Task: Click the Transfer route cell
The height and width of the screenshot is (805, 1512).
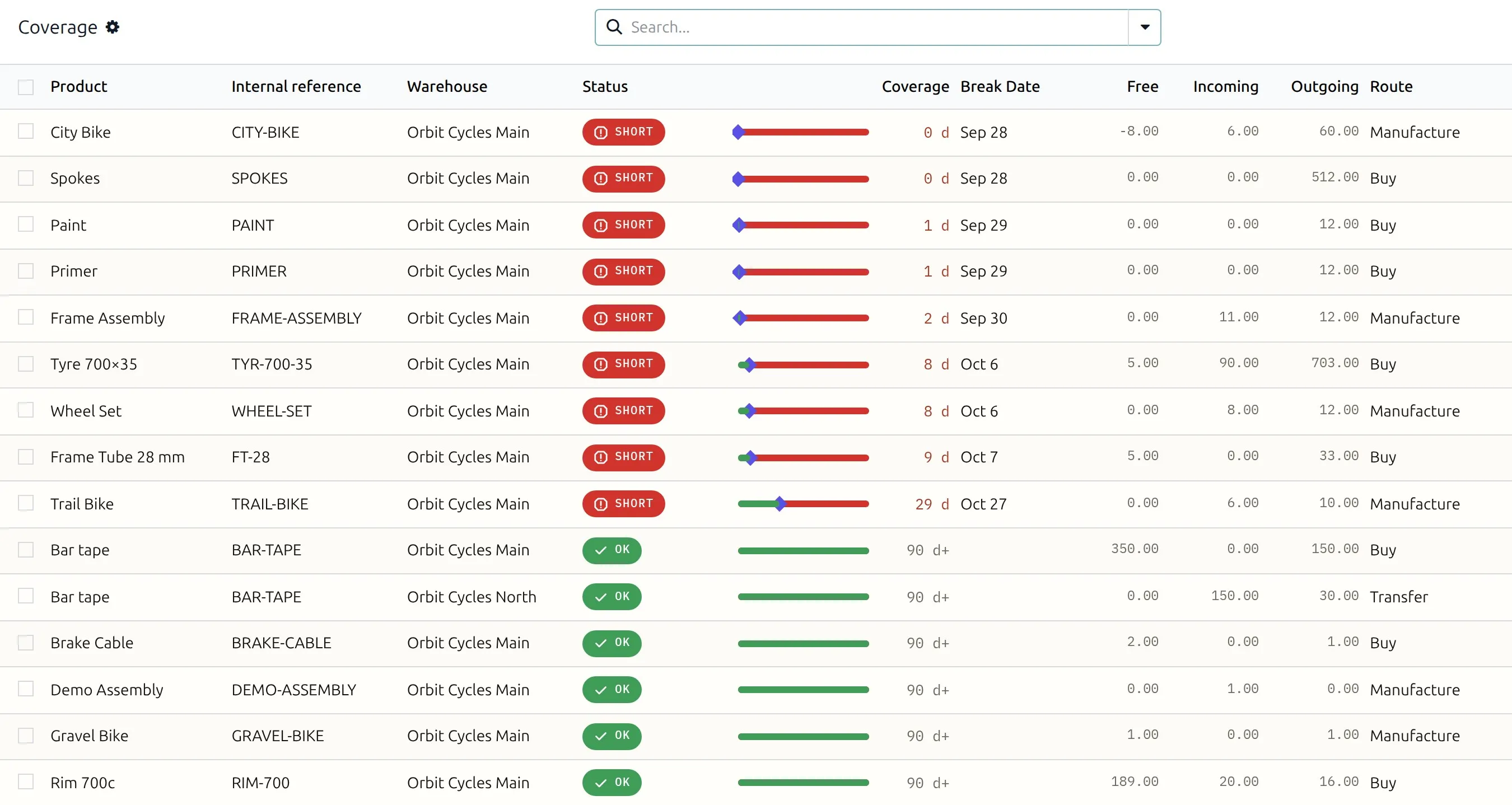Action: click(x=1399, y=597)
